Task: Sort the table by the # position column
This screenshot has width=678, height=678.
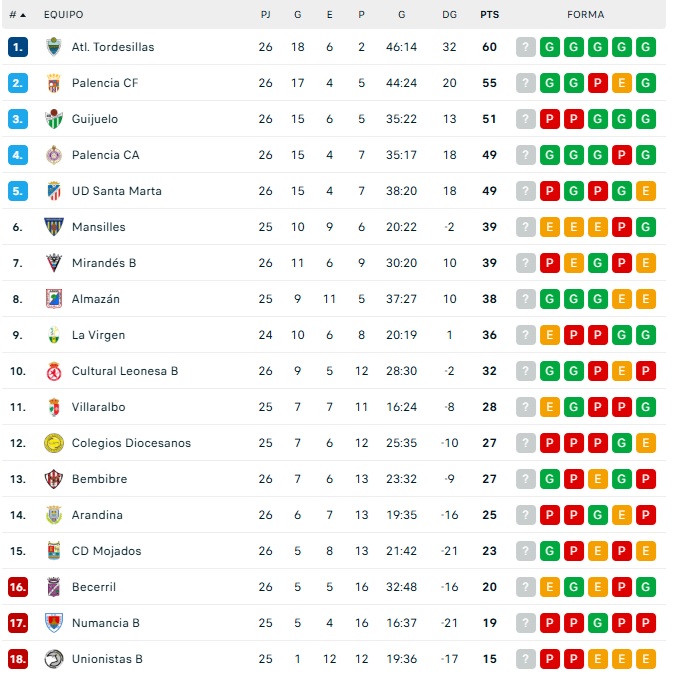Action: pyautogui.click(x=17, y=15)
